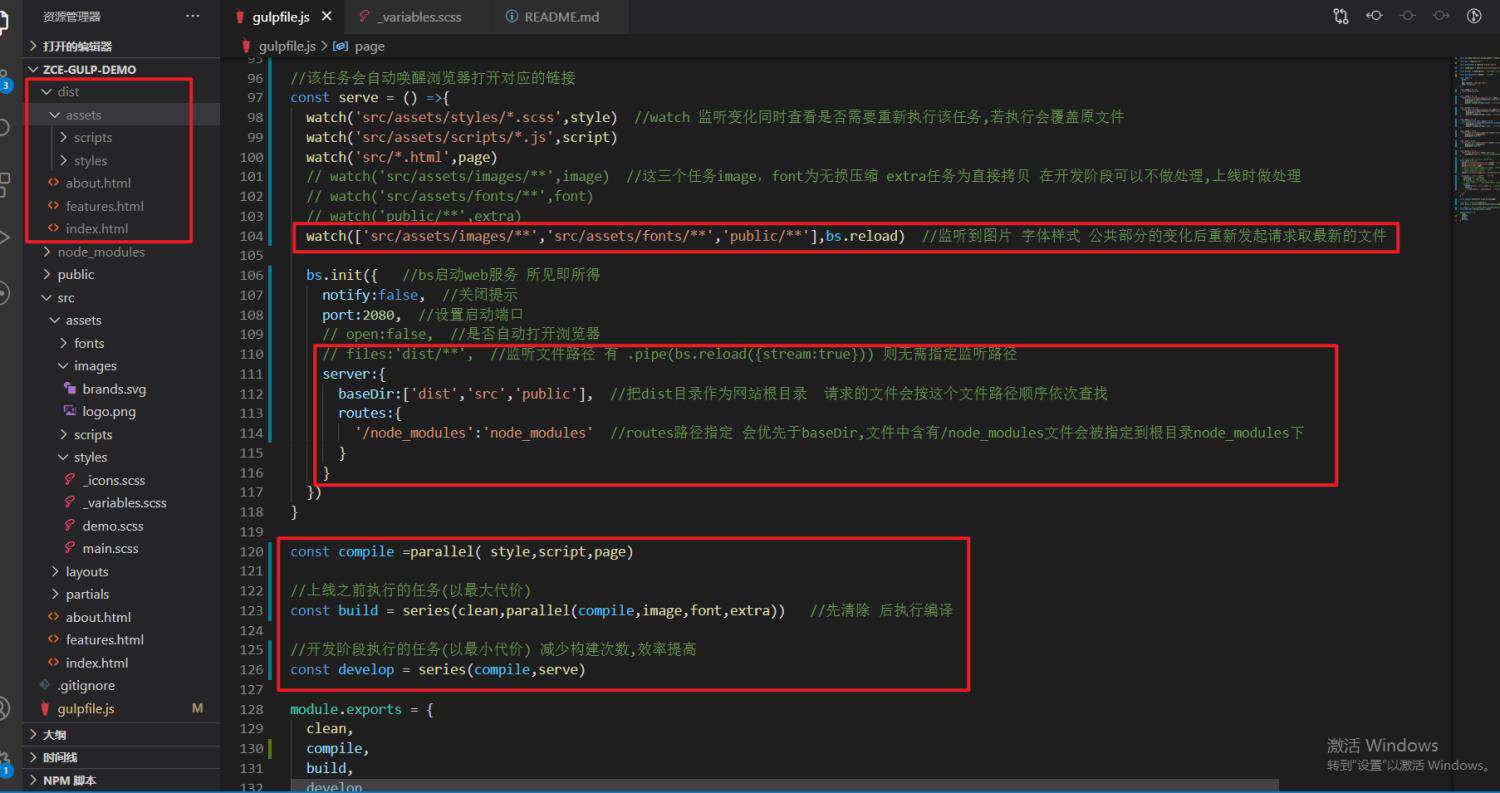Click the sass icon on _variables.scss tab
This screenshot has width=1500, height=793.
point(363,16)
